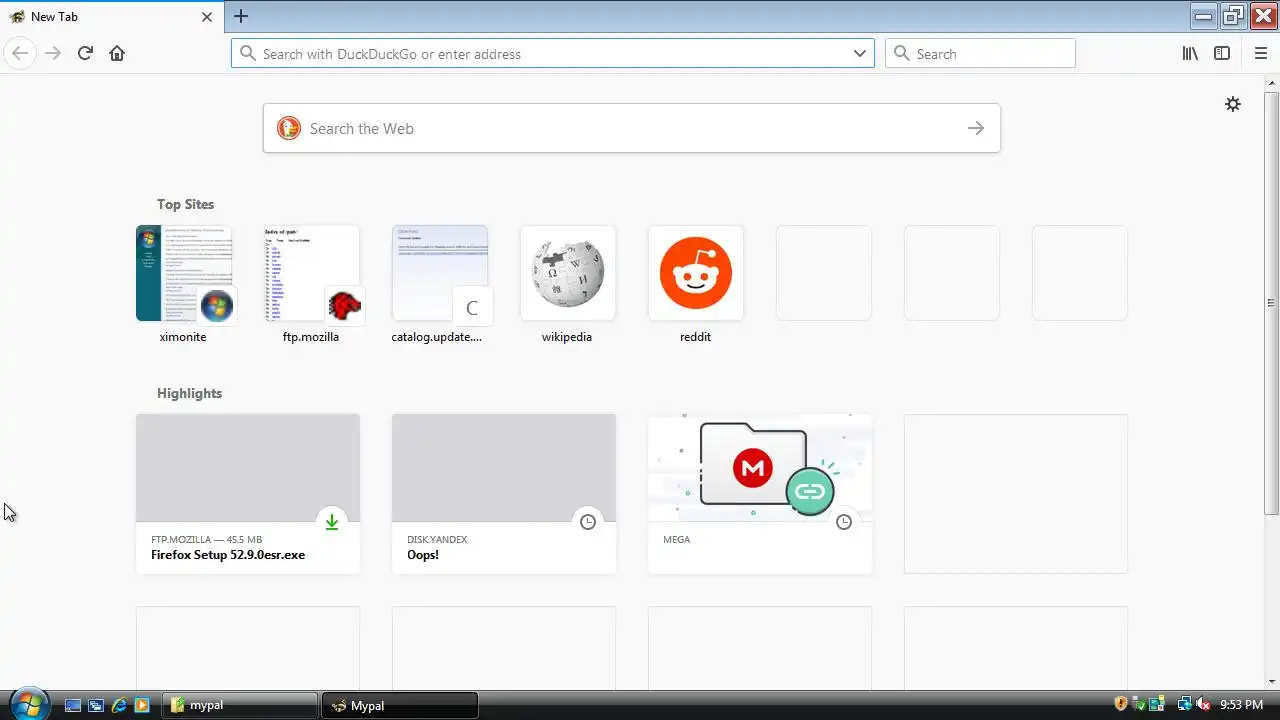This screenshot has width=1280, height=720.
Task: Focus the address bar field
Action: click(x=553, y=54)
